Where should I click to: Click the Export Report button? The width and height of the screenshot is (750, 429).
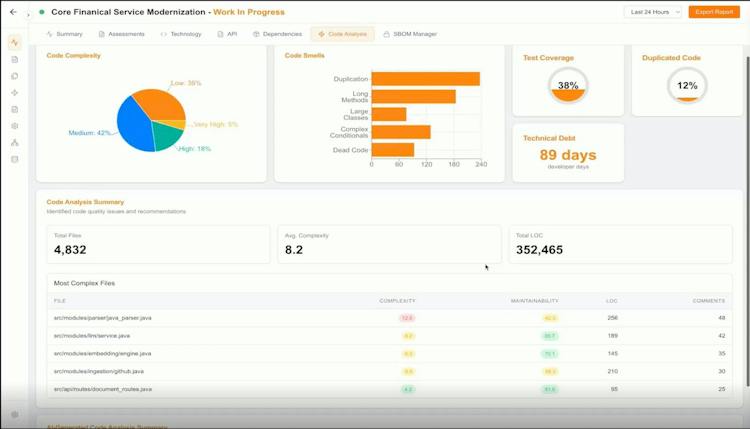click(x=714, y=12)
